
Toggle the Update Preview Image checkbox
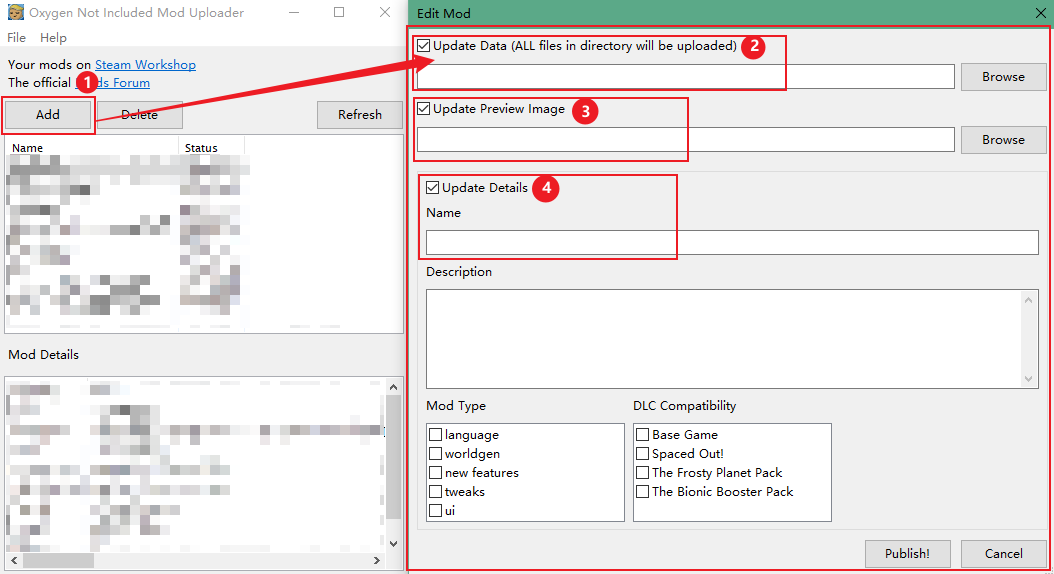click(x=424, y=109)
